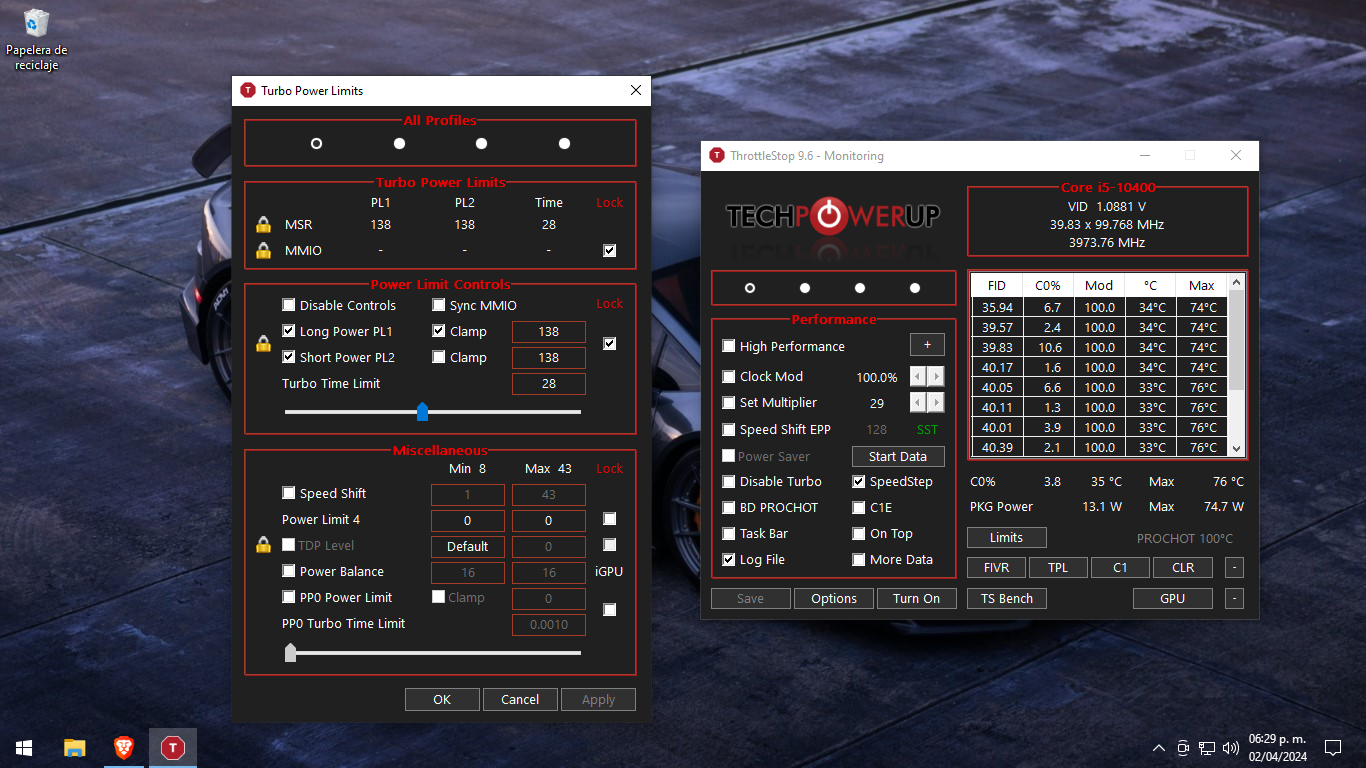This screenshot has height=768, width=1366.
Task: Click the Turbo Time Limit slider handle
Action: coord(422,411)
